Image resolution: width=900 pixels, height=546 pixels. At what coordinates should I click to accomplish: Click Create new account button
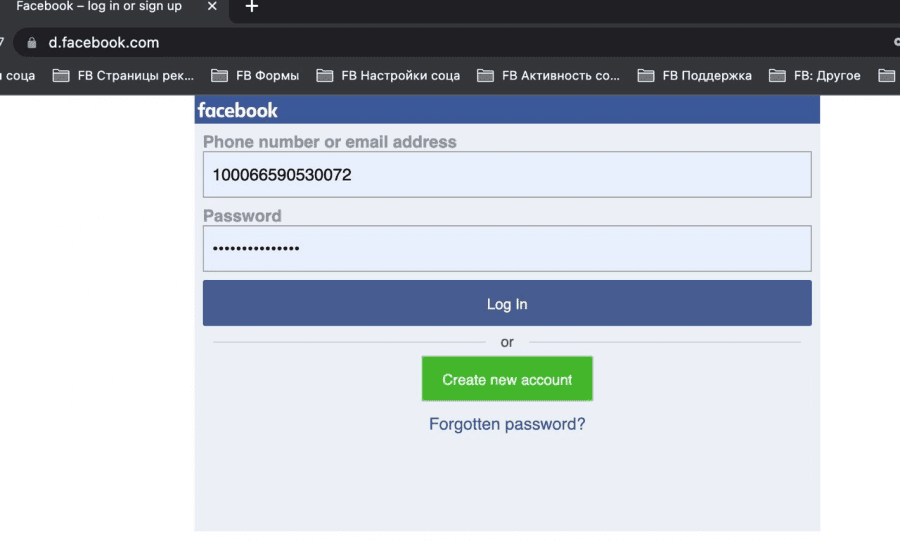tap(507, 379)
